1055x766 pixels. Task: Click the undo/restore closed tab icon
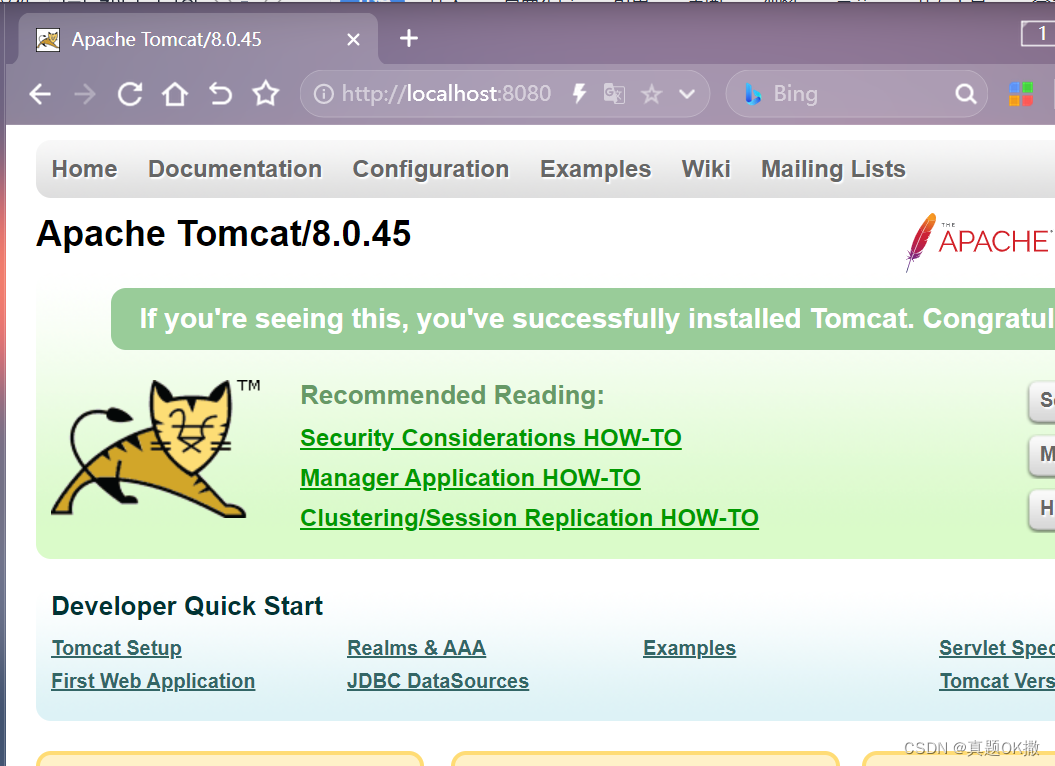220,94
